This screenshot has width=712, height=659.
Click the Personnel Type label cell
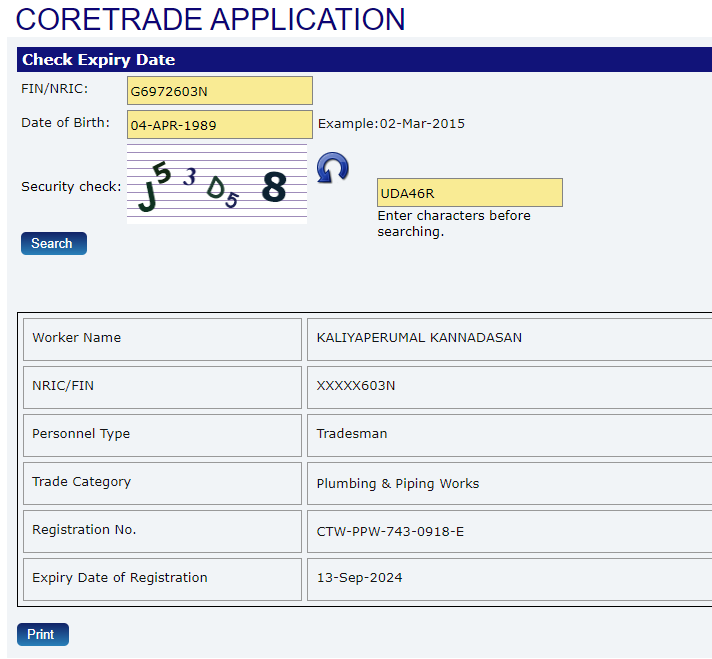(x=162, y=435)
